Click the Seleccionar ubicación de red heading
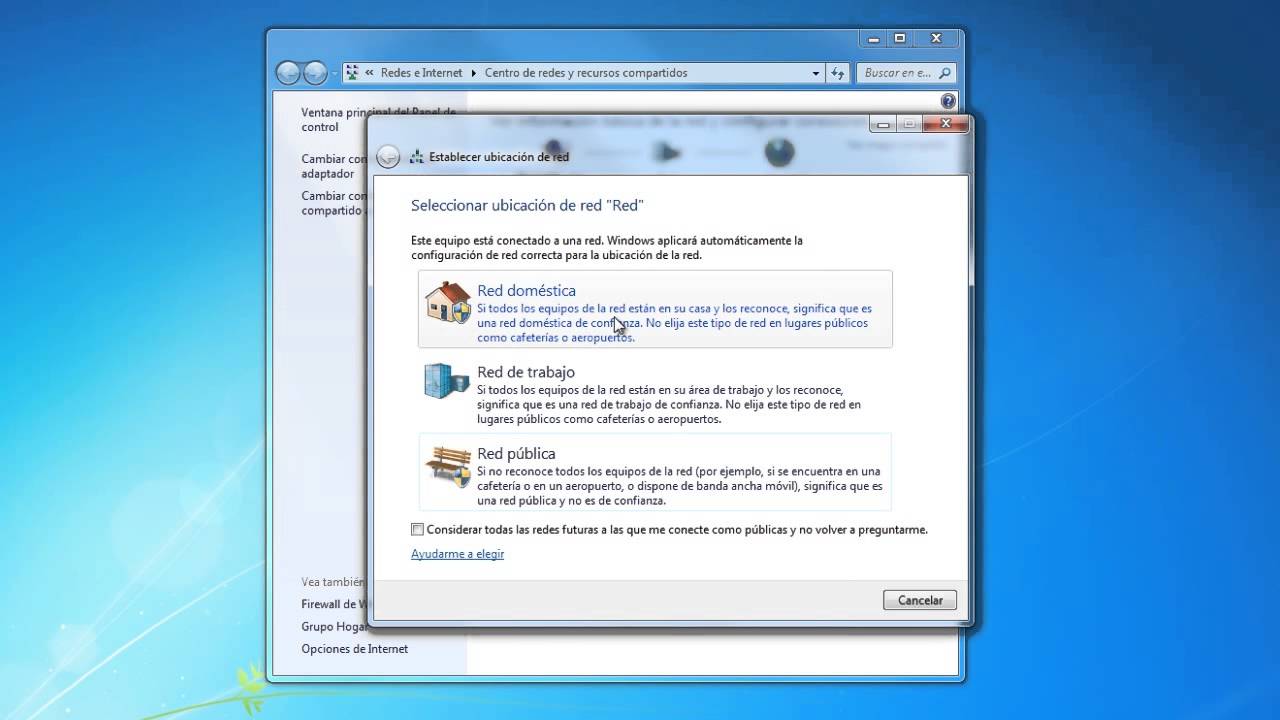 [x=527, y=205]
